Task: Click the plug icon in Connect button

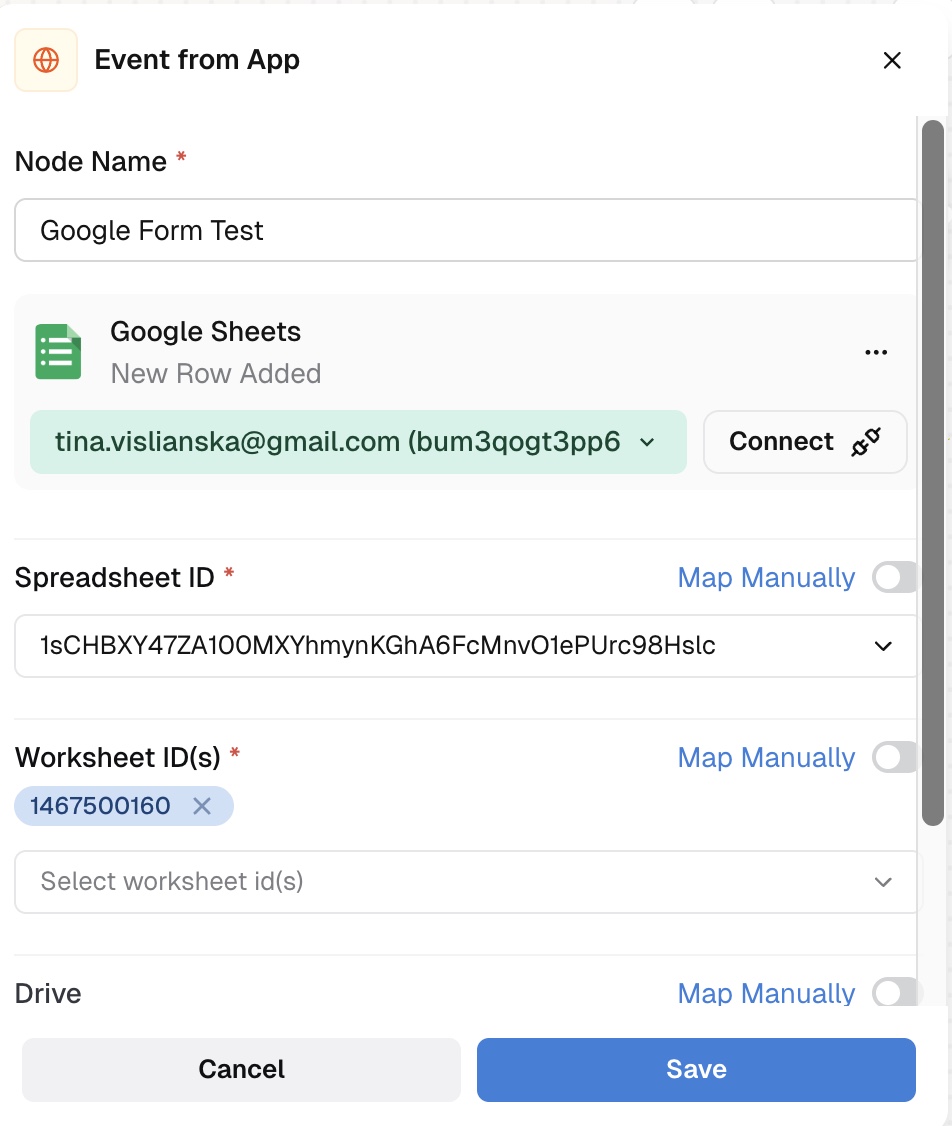Action: [x=866, y=442]
